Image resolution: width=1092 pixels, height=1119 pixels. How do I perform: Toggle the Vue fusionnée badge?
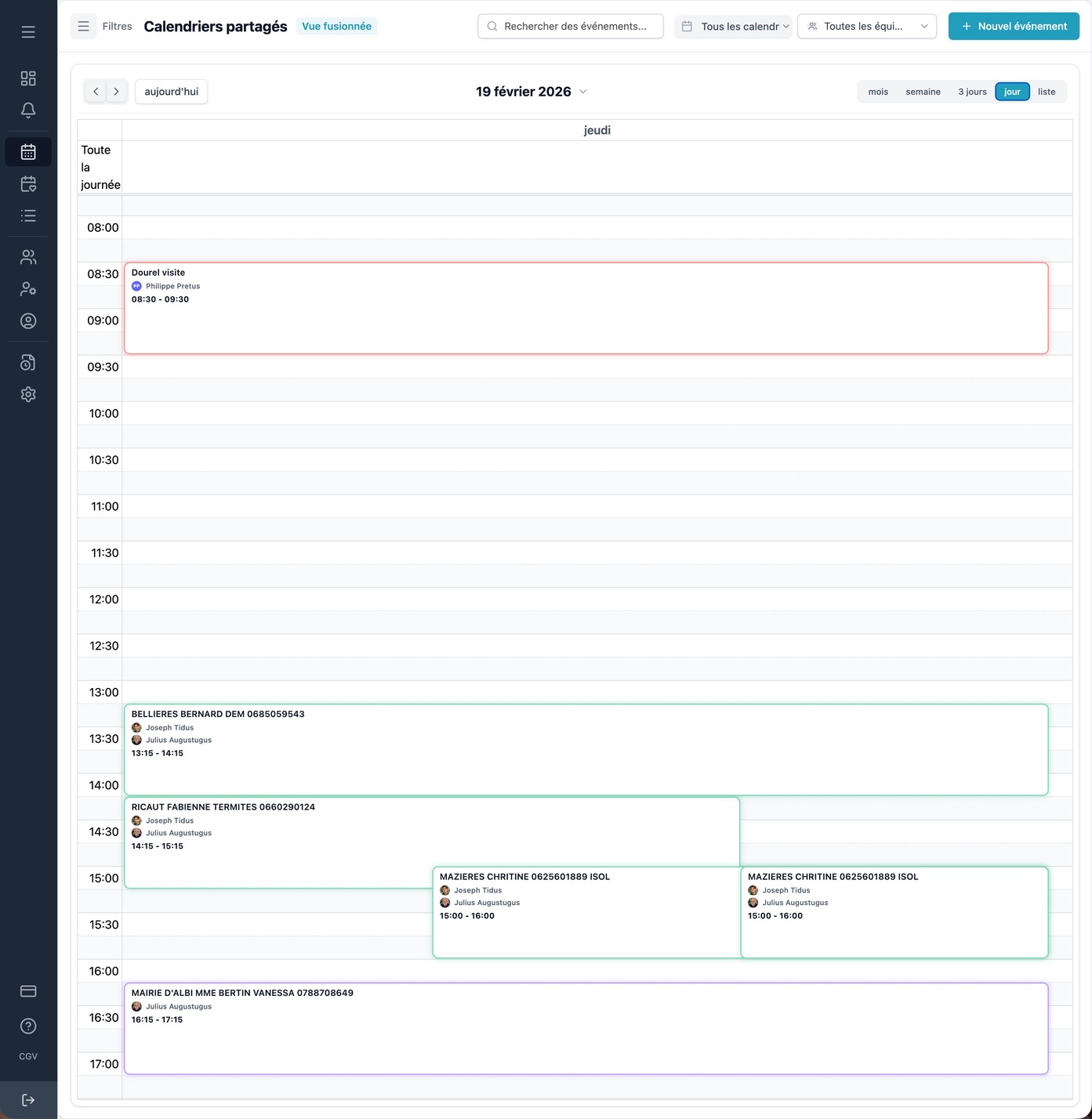point(336,27)
